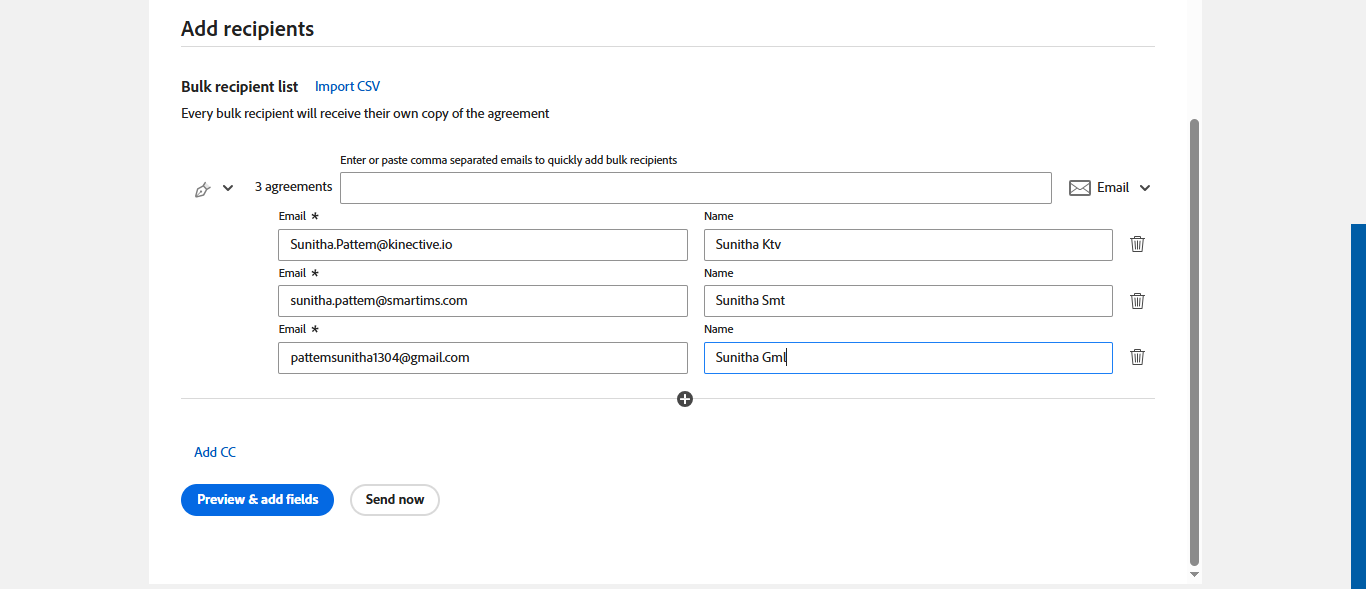Open the Import CSV link
Screen dimensions: 1366x589
347,87
